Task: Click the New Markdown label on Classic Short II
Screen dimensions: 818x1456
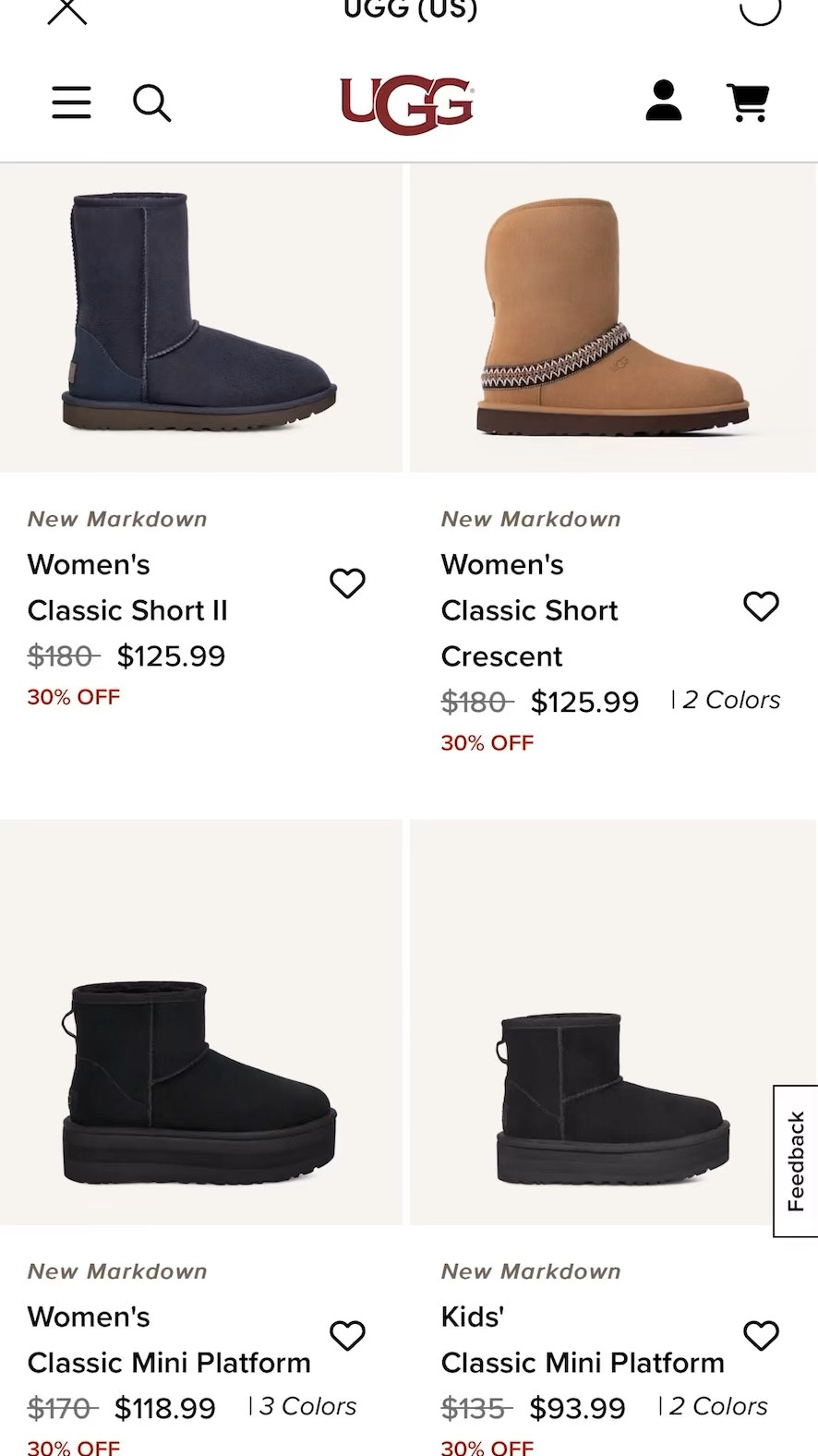Action: tap(117, 518)
